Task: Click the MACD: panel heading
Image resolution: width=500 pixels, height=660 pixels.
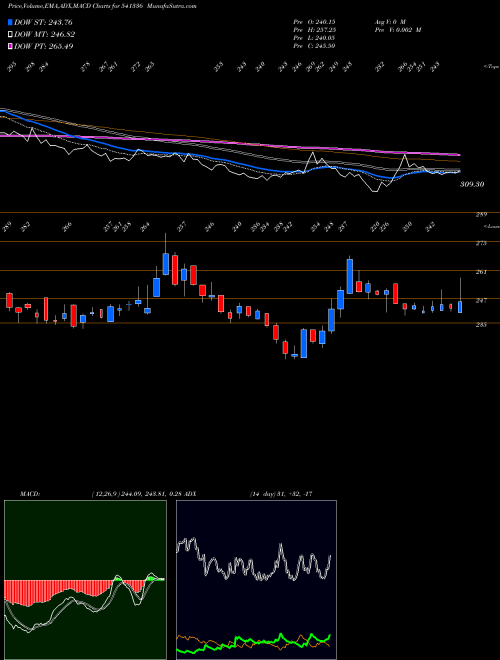Action: [x=30, y=494]
